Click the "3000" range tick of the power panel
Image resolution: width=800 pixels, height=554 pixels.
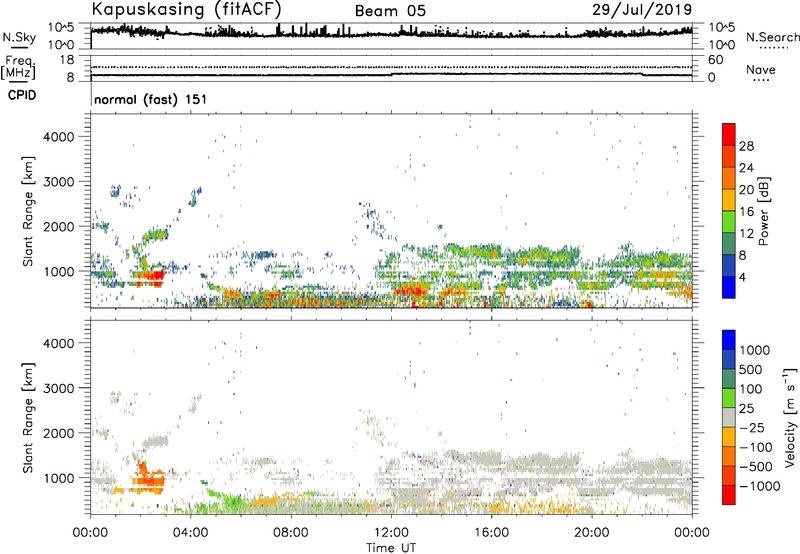[58, 182]
